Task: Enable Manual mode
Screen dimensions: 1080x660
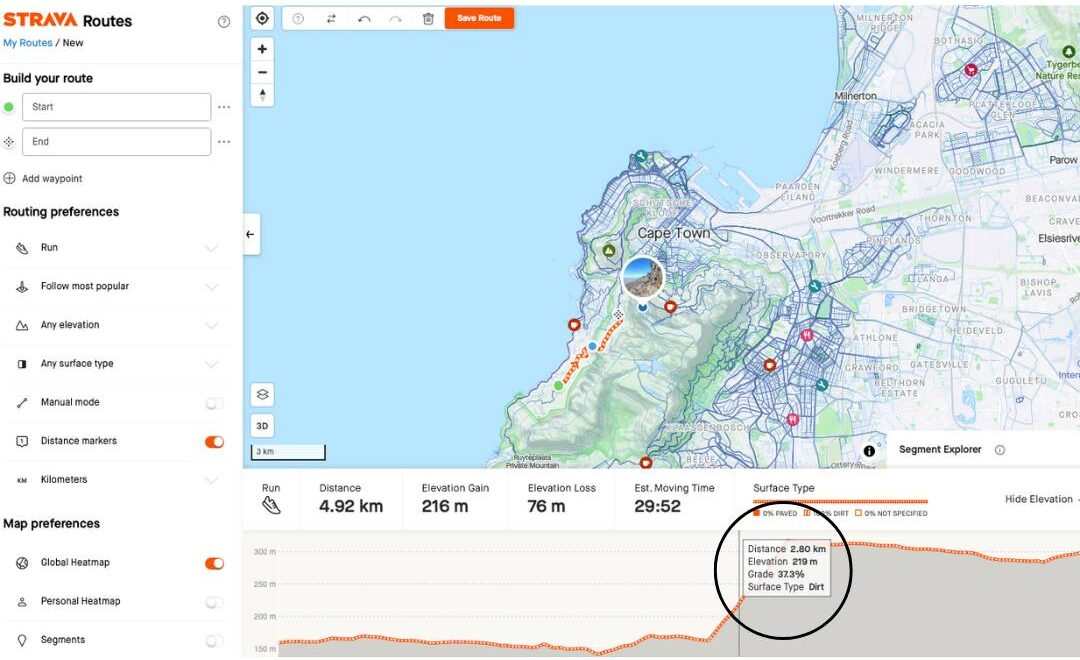Action: coord(214,403)
